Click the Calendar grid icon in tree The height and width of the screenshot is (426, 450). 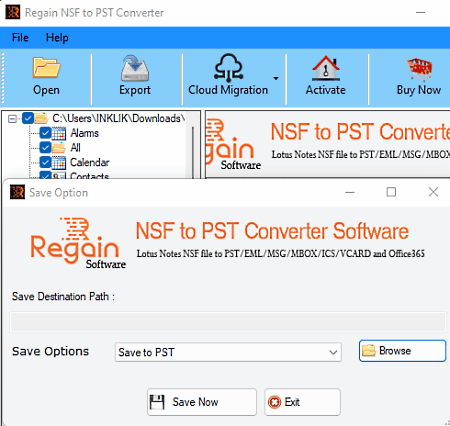point(59,163)
